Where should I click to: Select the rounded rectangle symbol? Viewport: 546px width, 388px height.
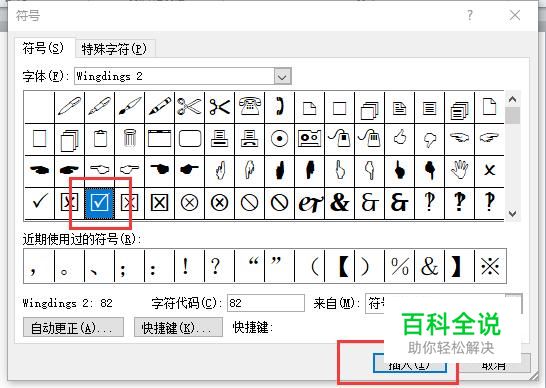pos(189,139)
